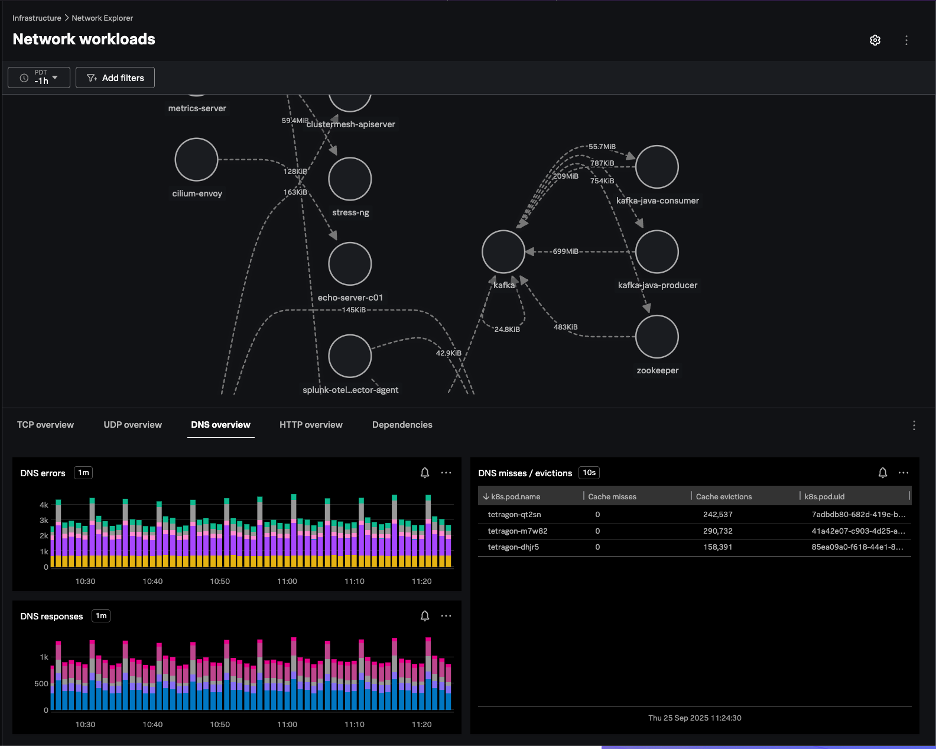This screenshot has height=750, width=936.
Task: Click the bell icon on DNS misses / evictions
Action: pyautogui.click(x=883, y=473)
